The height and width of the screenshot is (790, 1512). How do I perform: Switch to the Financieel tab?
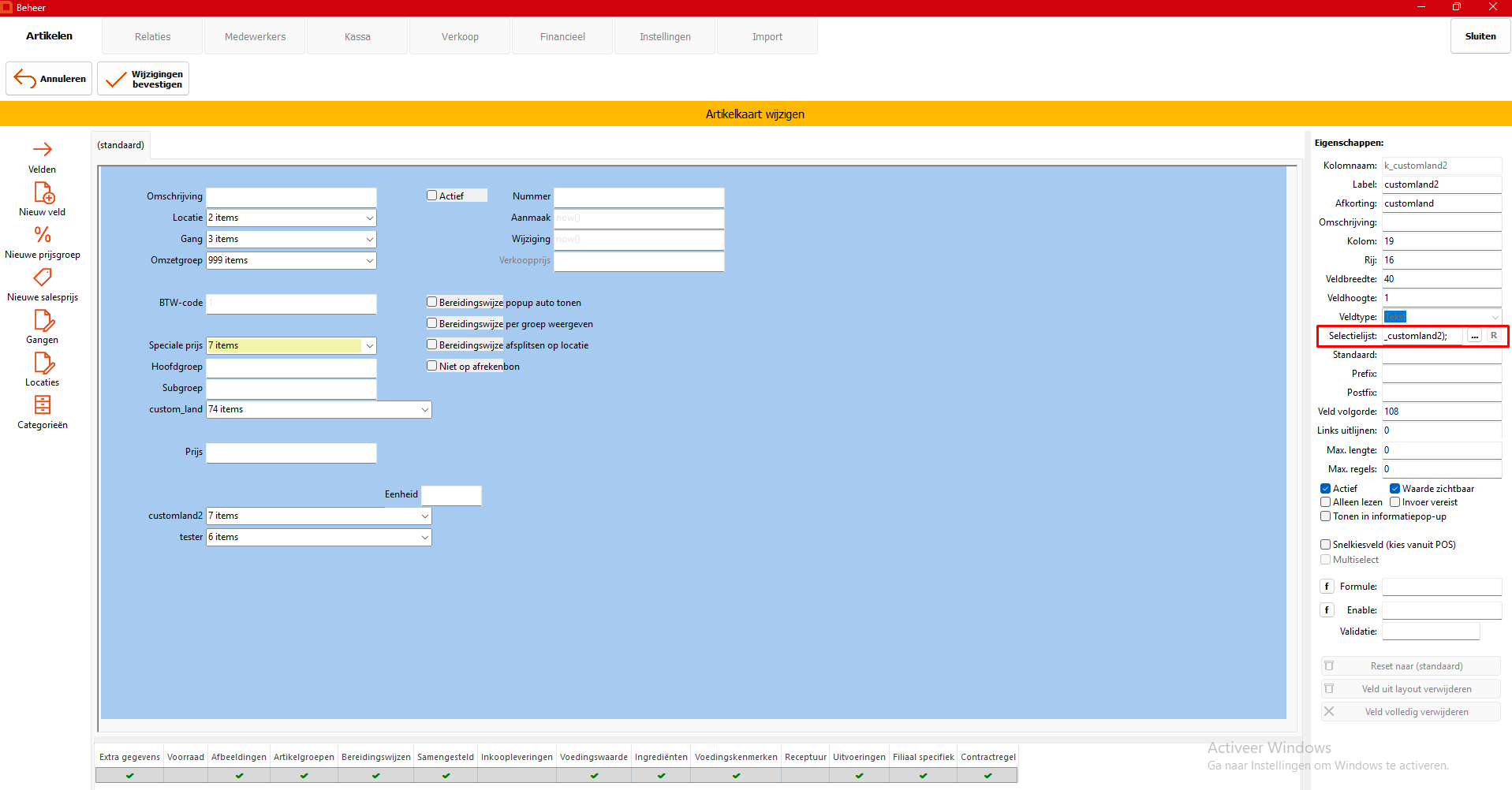click(x=562, y=37)
